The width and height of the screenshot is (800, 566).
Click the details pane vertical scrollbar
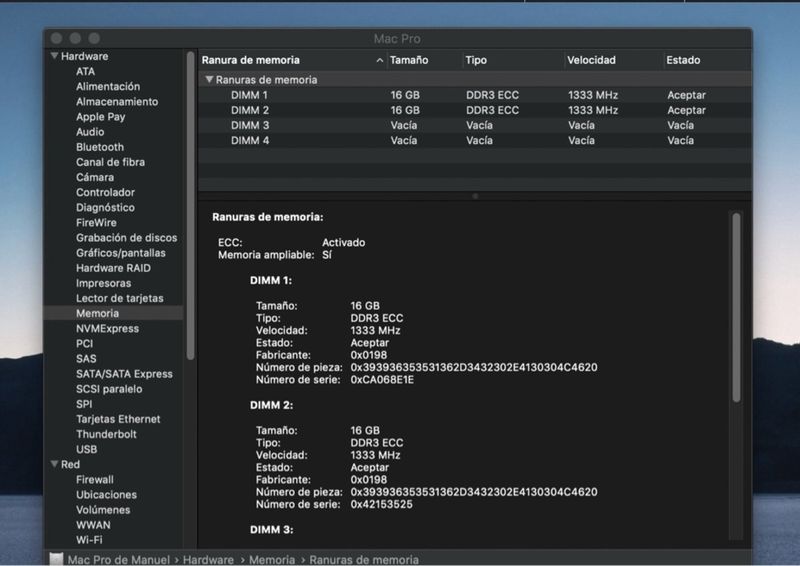(x=736, y=308)
